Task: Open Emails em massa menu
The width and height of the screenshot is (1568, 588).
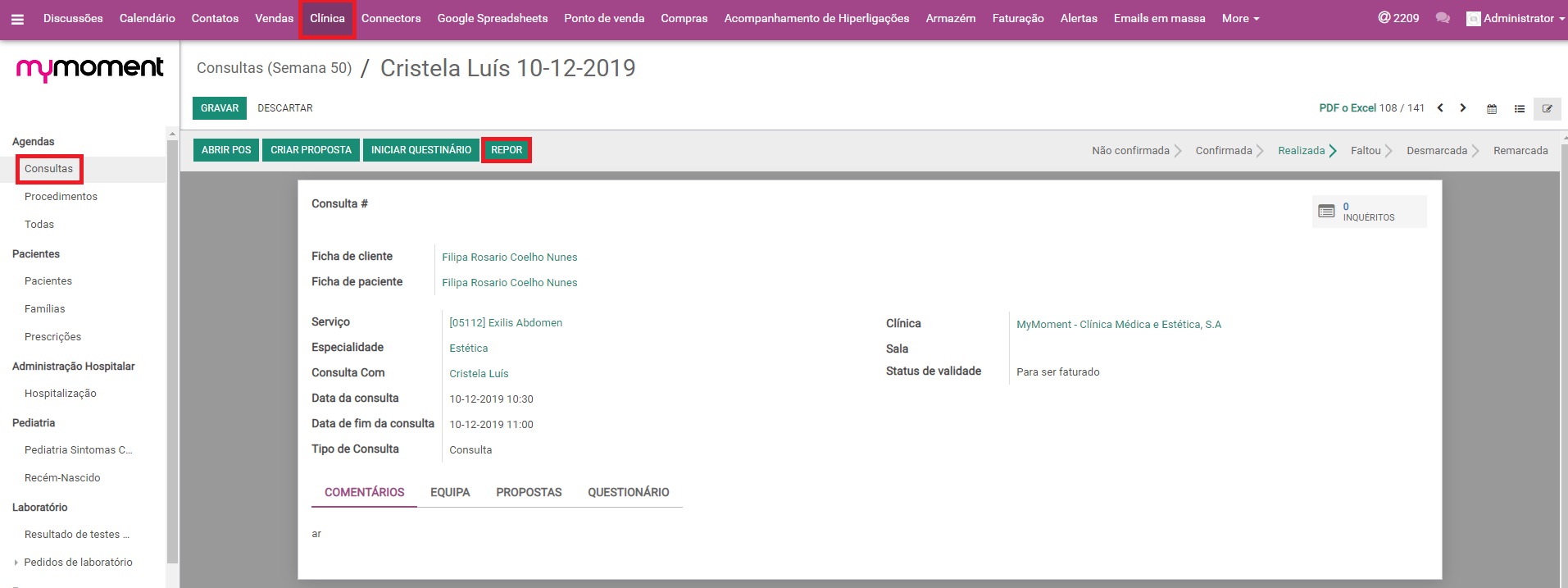Action: [x=1159, y=18]
